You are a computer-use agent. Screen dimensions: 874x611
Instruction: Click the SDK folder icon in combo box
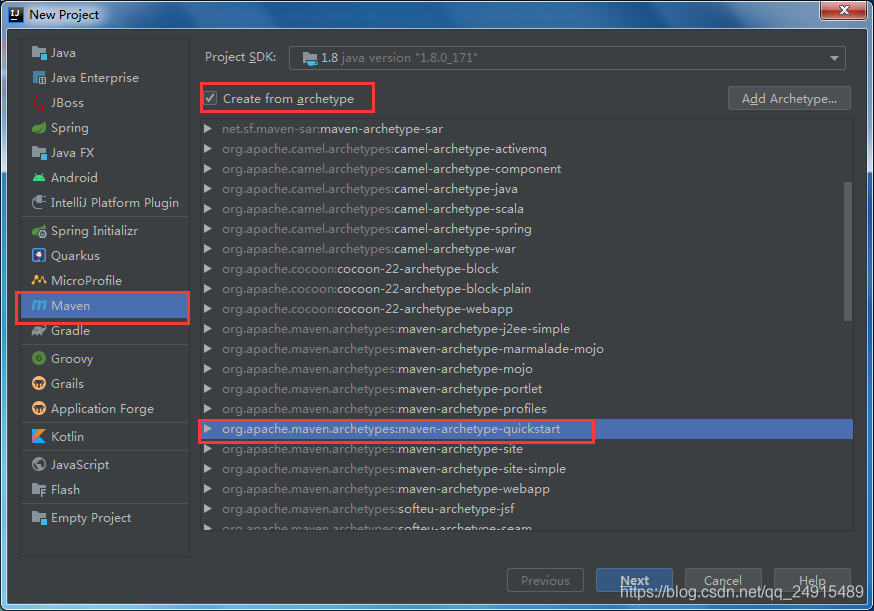click(x=309, y=58)
